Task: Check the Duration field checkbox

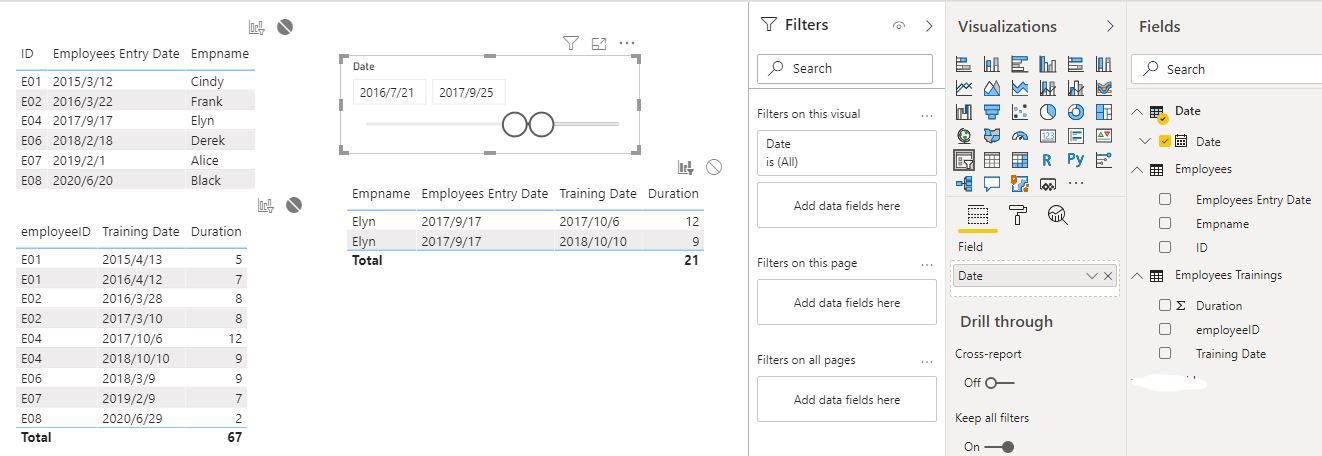Action: [x=1165, y=305]
